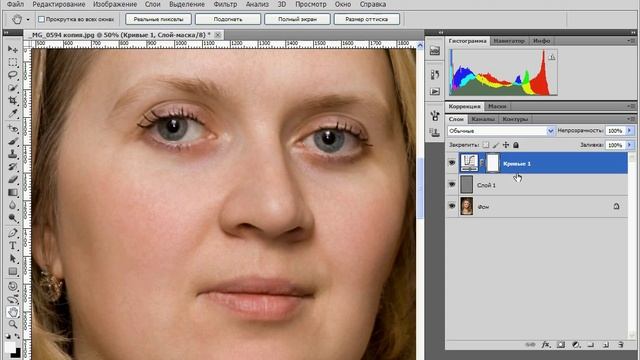Select the Clone Stamp tool
The height and width of the screenshot is (360, 640).
click(x=13, y=154)
